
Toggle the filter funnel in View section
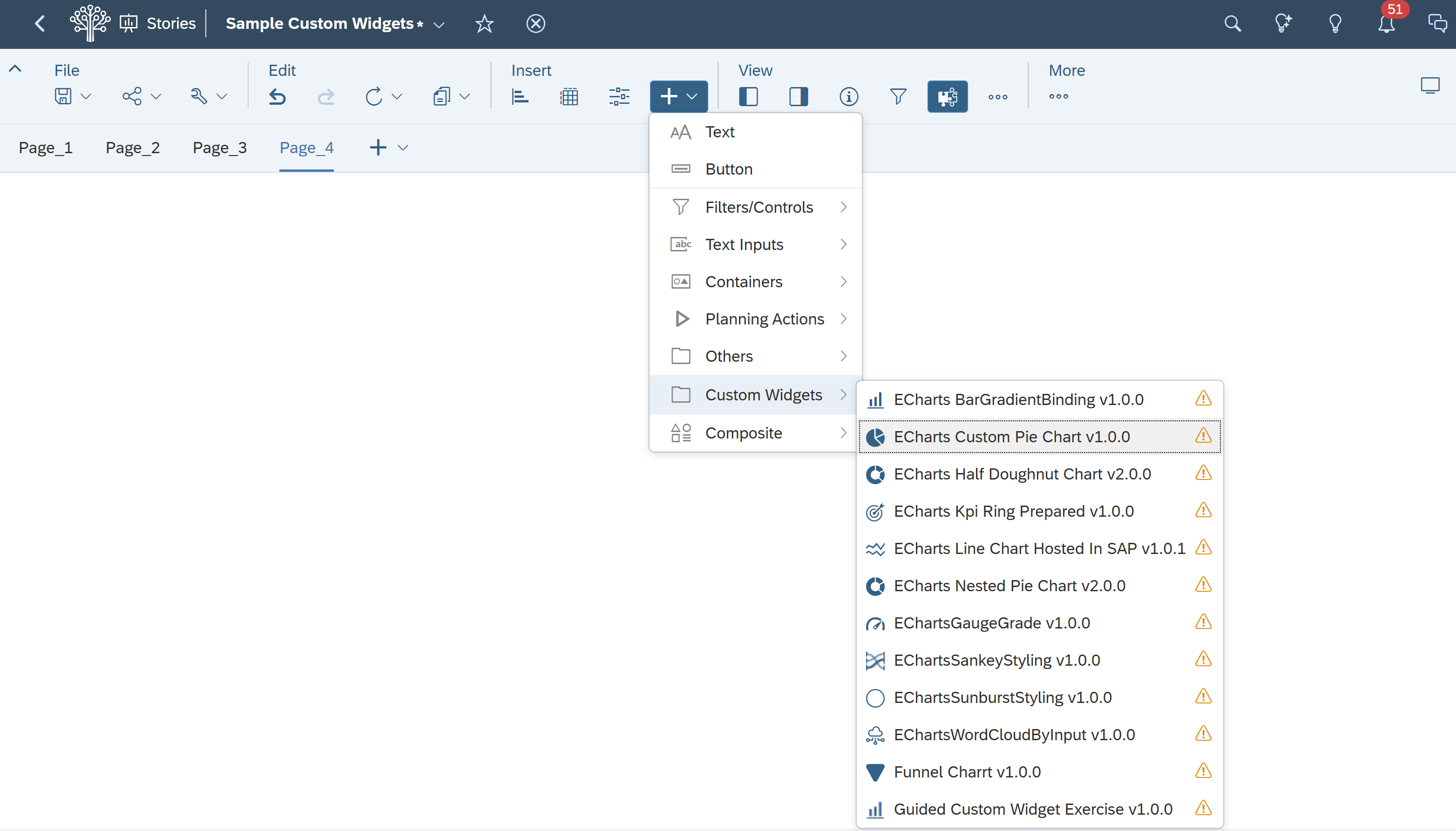point(898,96)
